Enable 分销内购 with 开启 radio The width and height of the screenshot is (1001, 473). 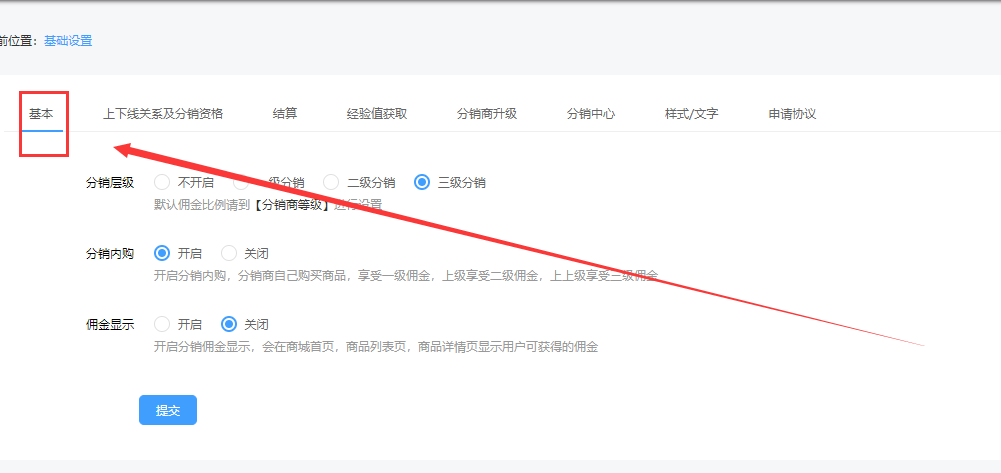pyautogui.click(x=162, y=253)
